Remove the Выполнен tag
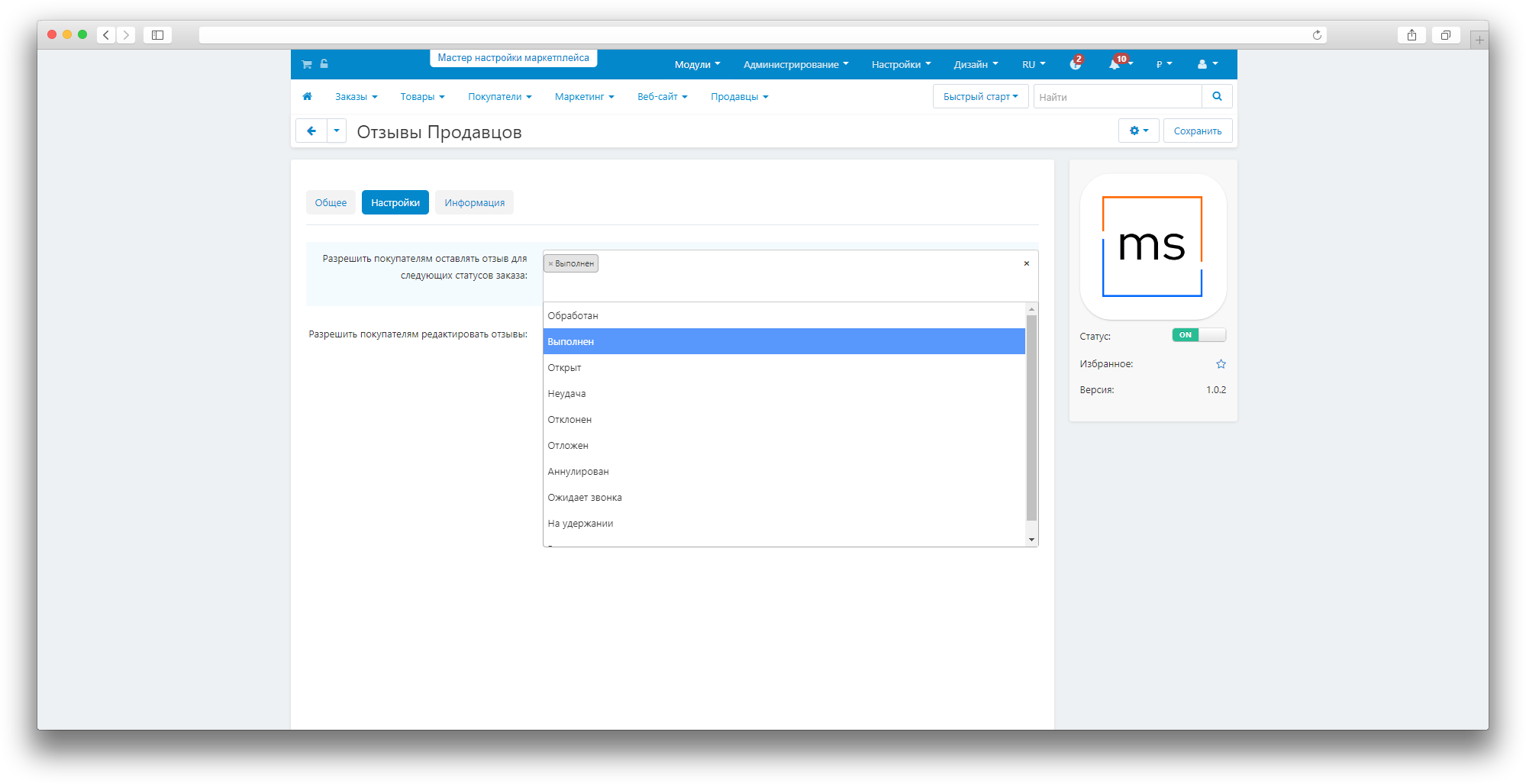This screenshot has height=784, width=1526. click(x=550, y=263)
